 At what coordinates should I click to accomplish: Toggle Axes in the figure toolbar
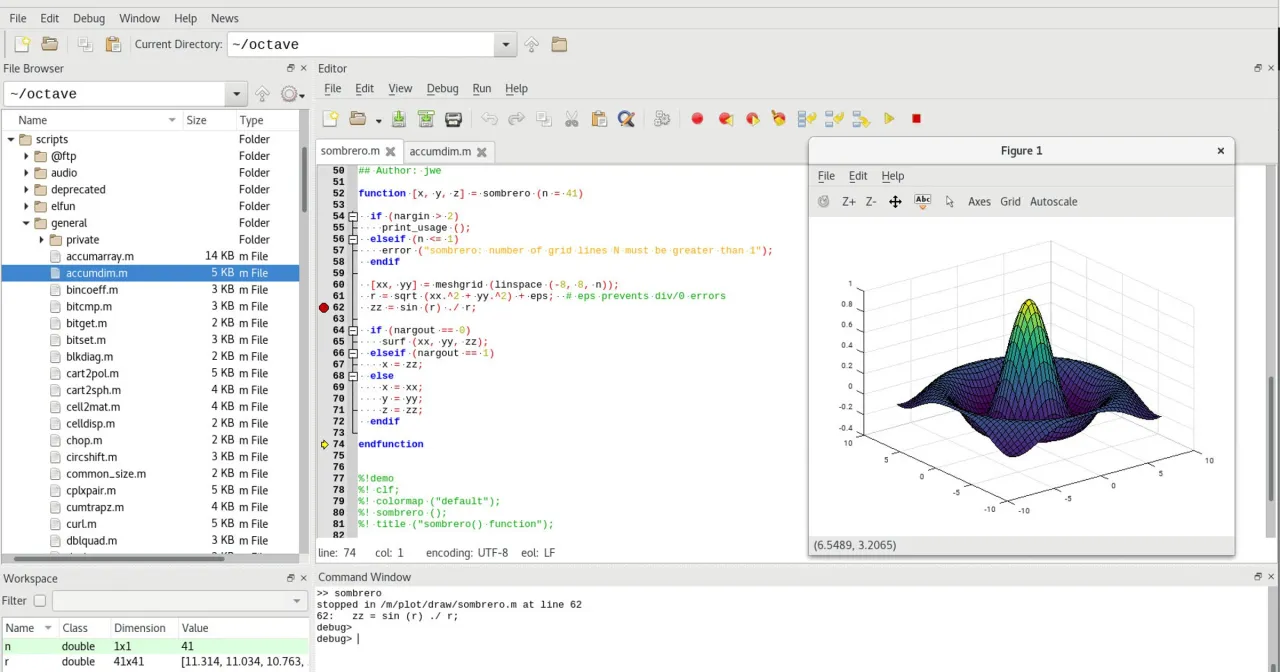point(979,202)
